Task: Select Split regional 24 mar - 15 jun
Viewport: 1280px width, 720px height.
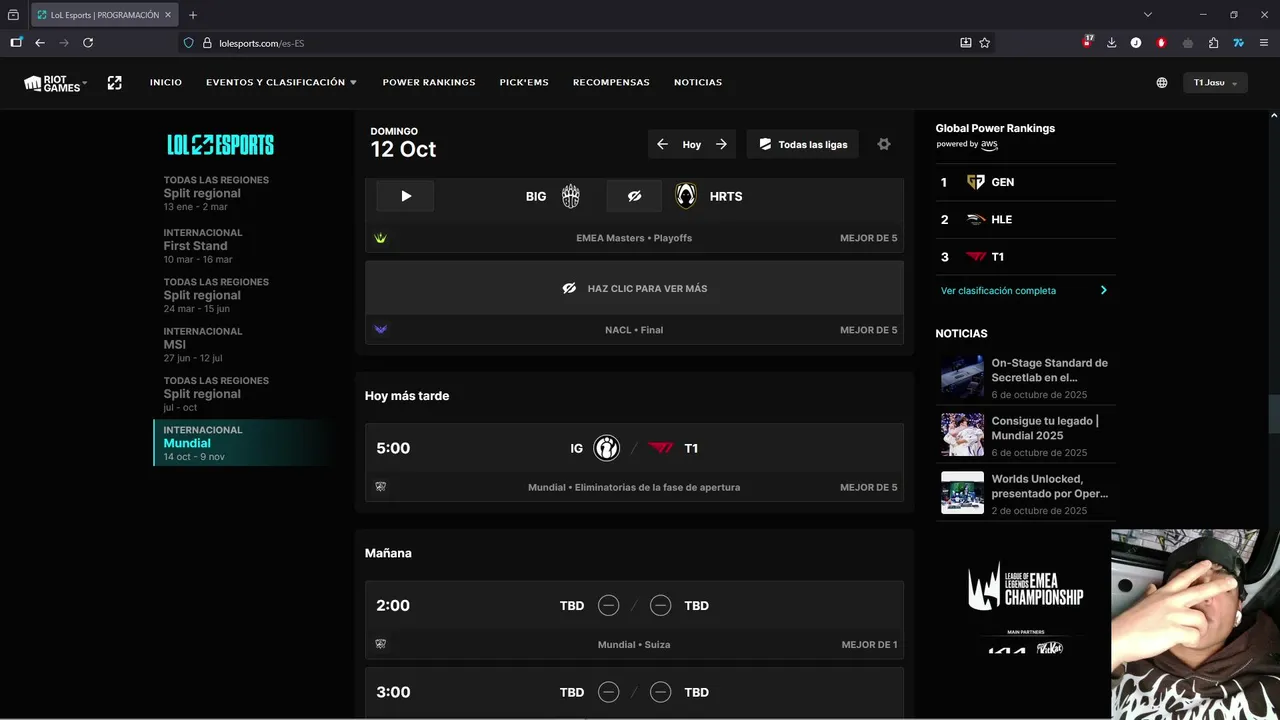Action: pyautogui.click(x=243, y=295)
